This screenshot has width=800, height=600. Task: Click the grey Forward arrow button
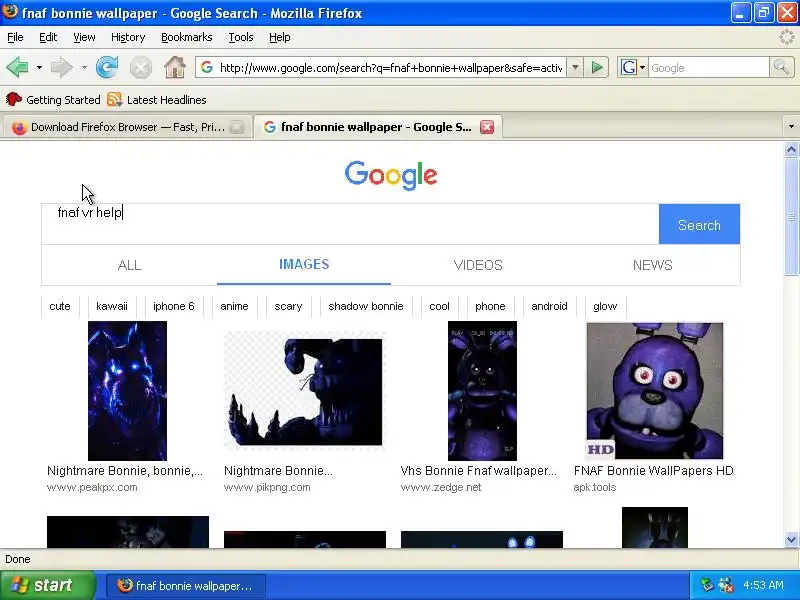coord(62,67)
